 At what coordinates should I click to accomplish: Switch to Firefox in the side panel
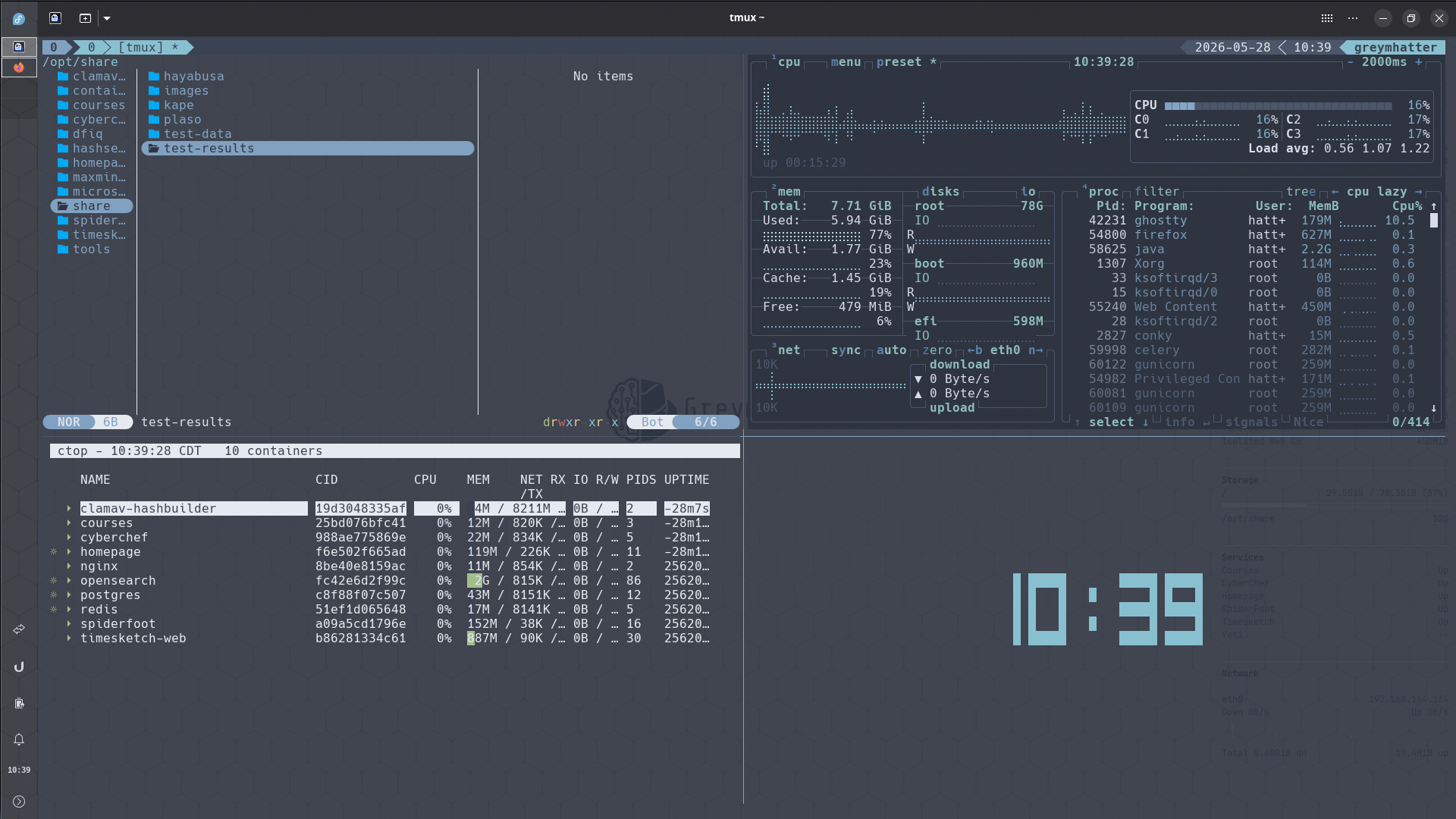click(x=19, y=67)
